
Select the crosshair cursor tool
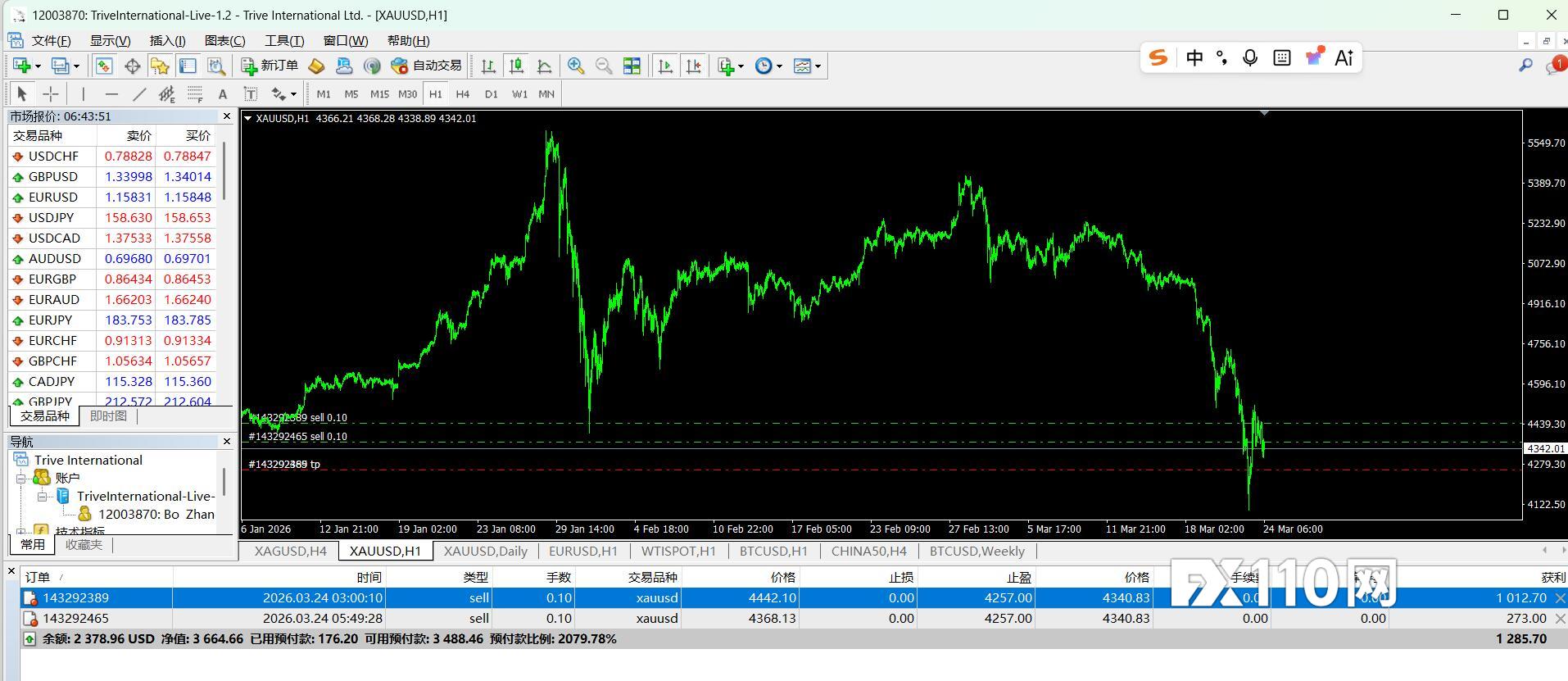[50, 94]
